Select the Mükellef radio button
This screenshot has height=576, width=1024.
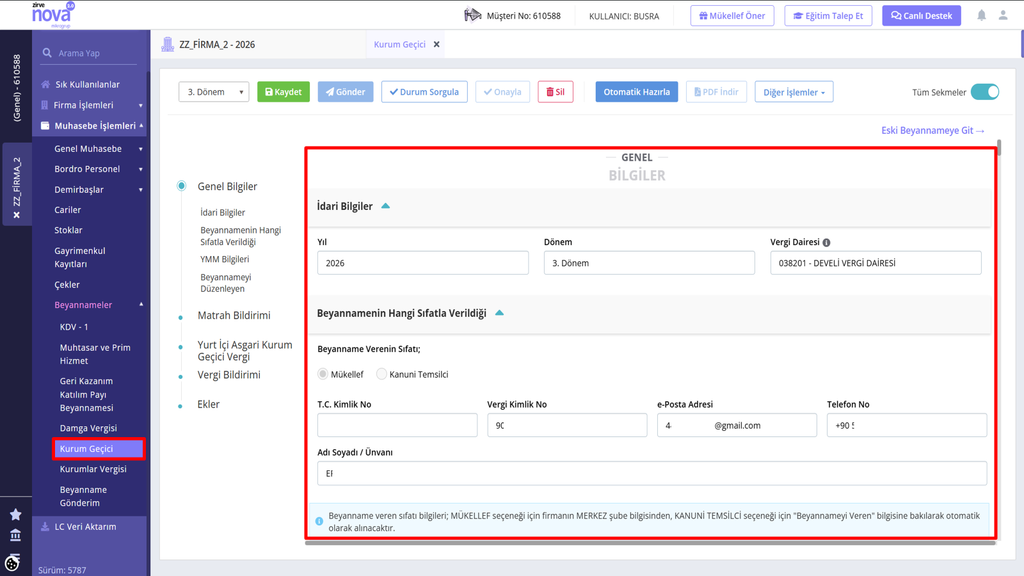click(323, 374)
